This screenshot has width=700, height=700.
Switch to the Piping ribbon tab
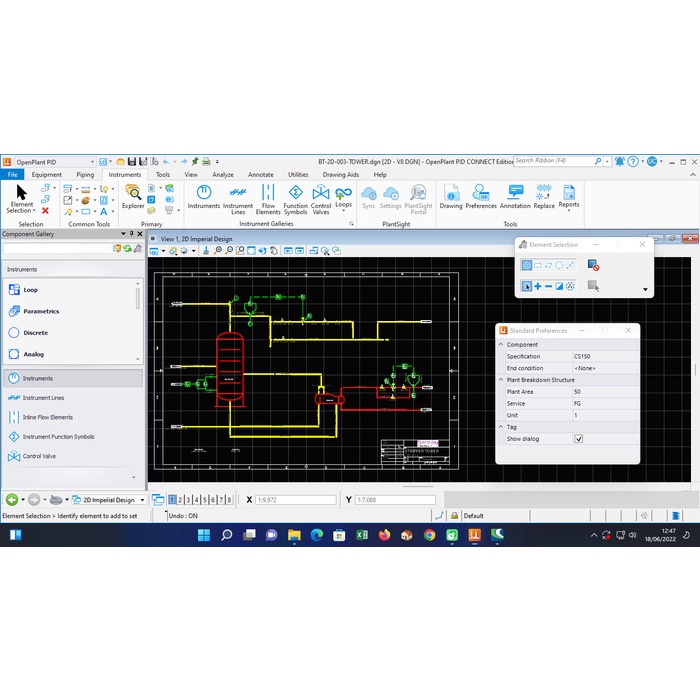coord(85,175)
